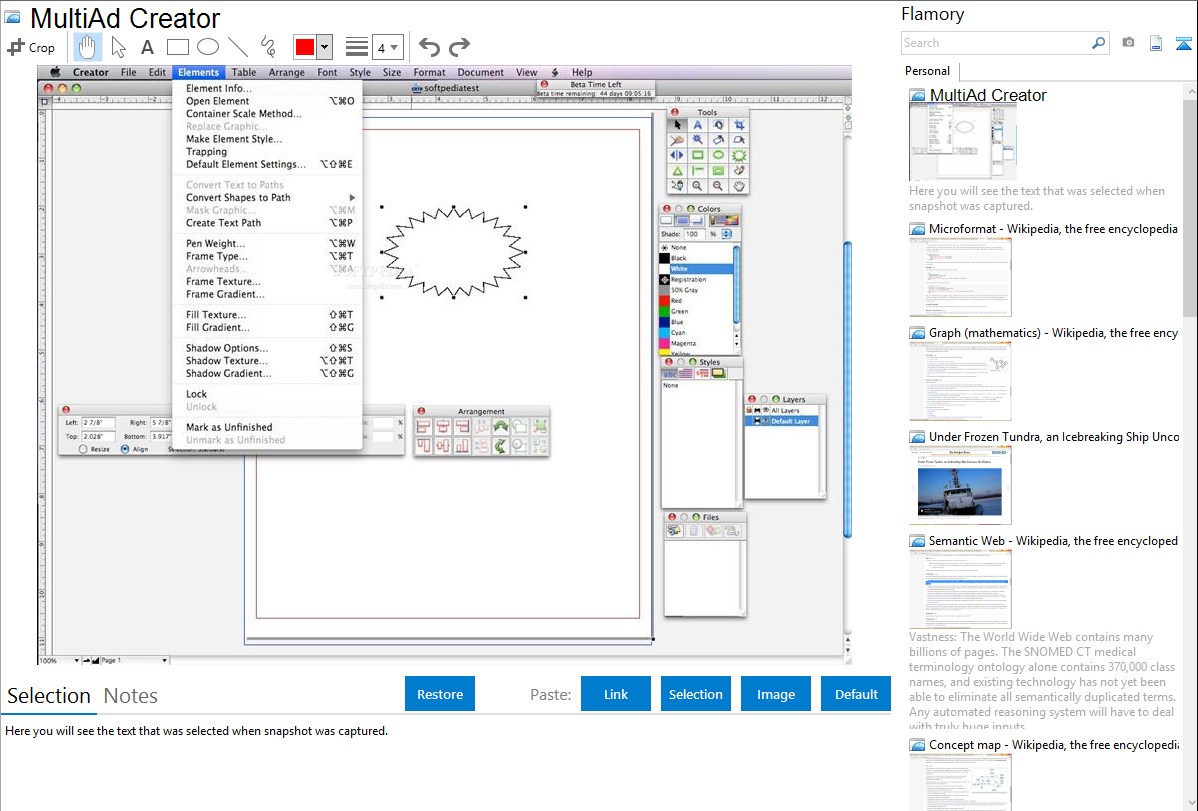Pick the triangle polygon tool in Tools palette
The height and width of the screenshot is (811, 1198).
click(x=678, y=170)
